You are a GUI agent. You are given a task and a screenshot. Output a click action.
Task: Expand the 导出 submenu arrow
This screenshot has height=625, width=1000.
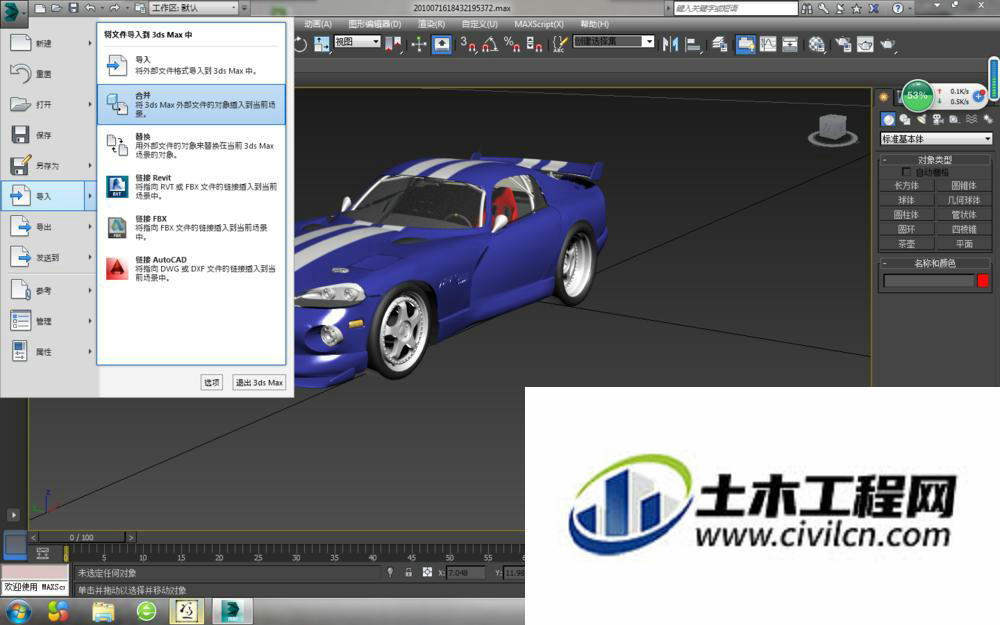[90, 227]
